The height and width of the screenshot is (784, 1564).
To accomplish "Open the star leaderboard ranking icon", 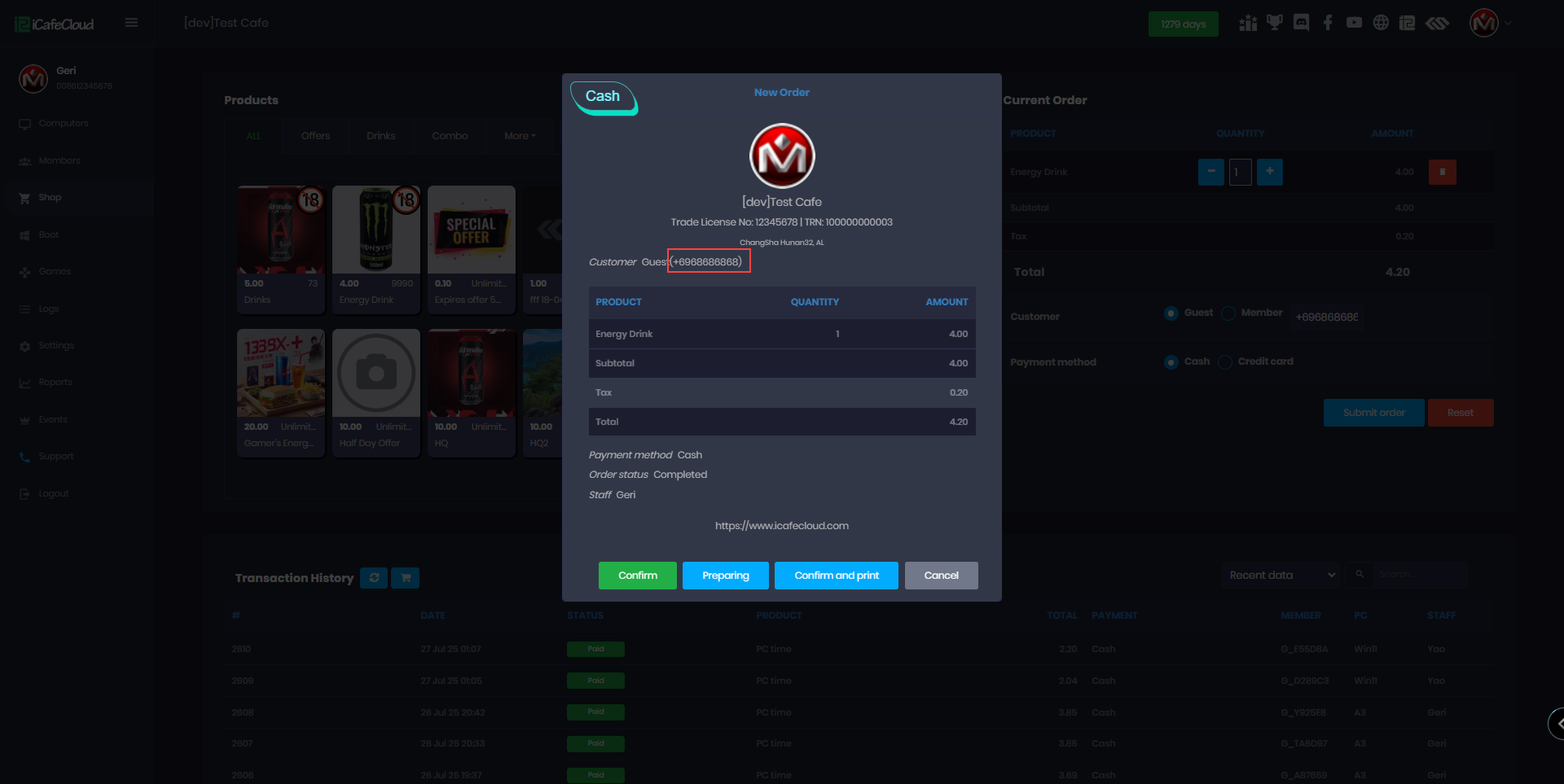I will pos(1248,23).
